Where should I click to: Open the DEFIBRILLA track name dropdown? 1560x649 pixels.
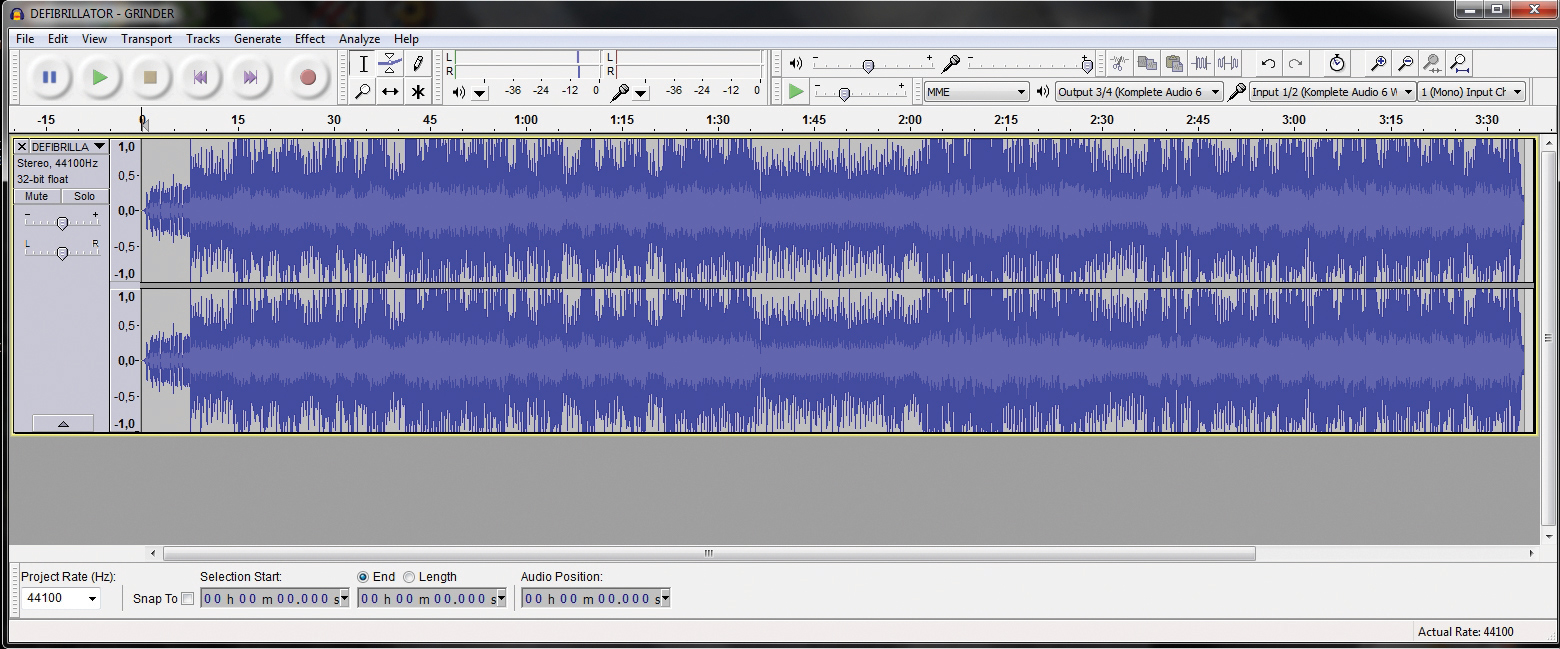pyautogui.click(x=67, y=147)
